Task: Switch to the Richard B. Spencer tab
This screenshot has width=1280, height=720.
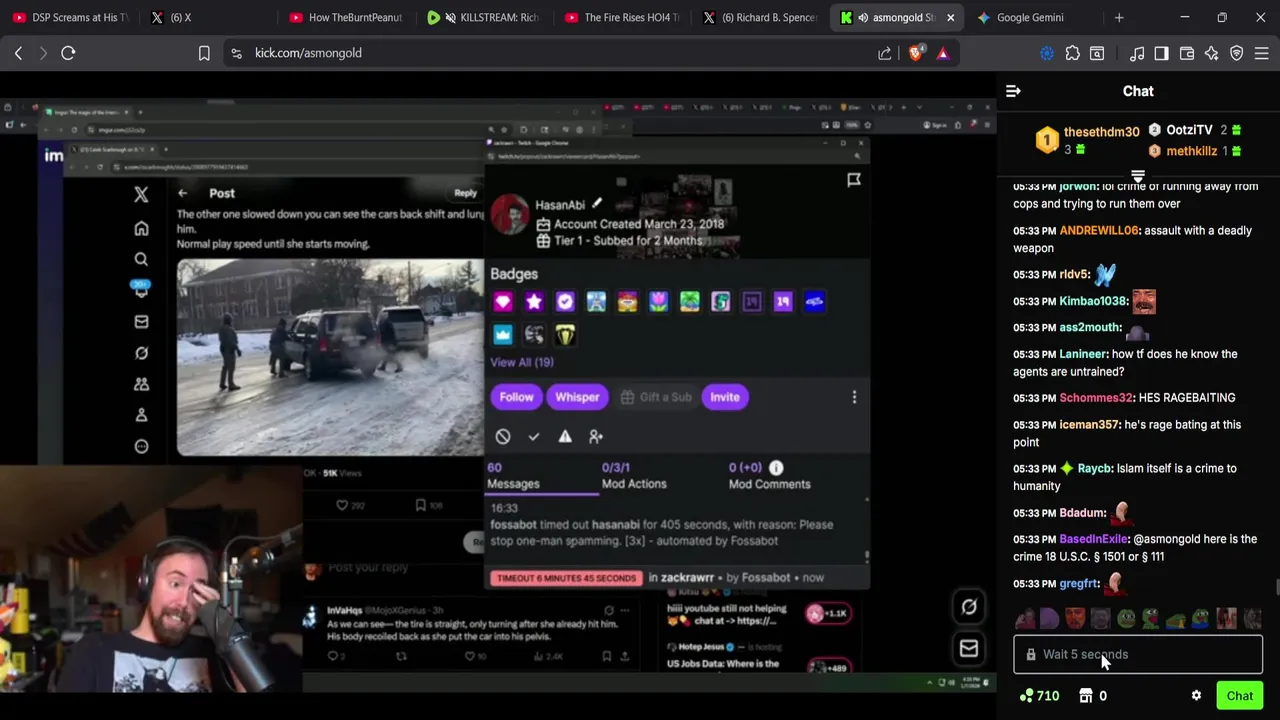Action: pyautogui.click(x=760, y=17)
